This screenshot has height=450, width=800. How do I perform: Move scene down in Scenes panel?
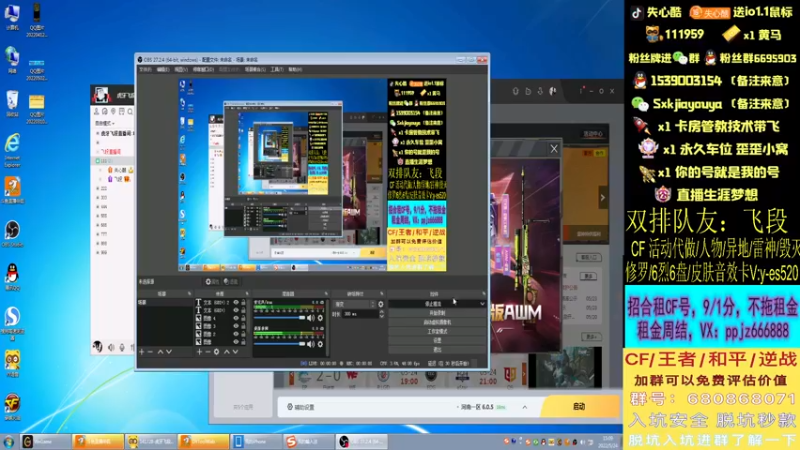click(x=169, y=352)
